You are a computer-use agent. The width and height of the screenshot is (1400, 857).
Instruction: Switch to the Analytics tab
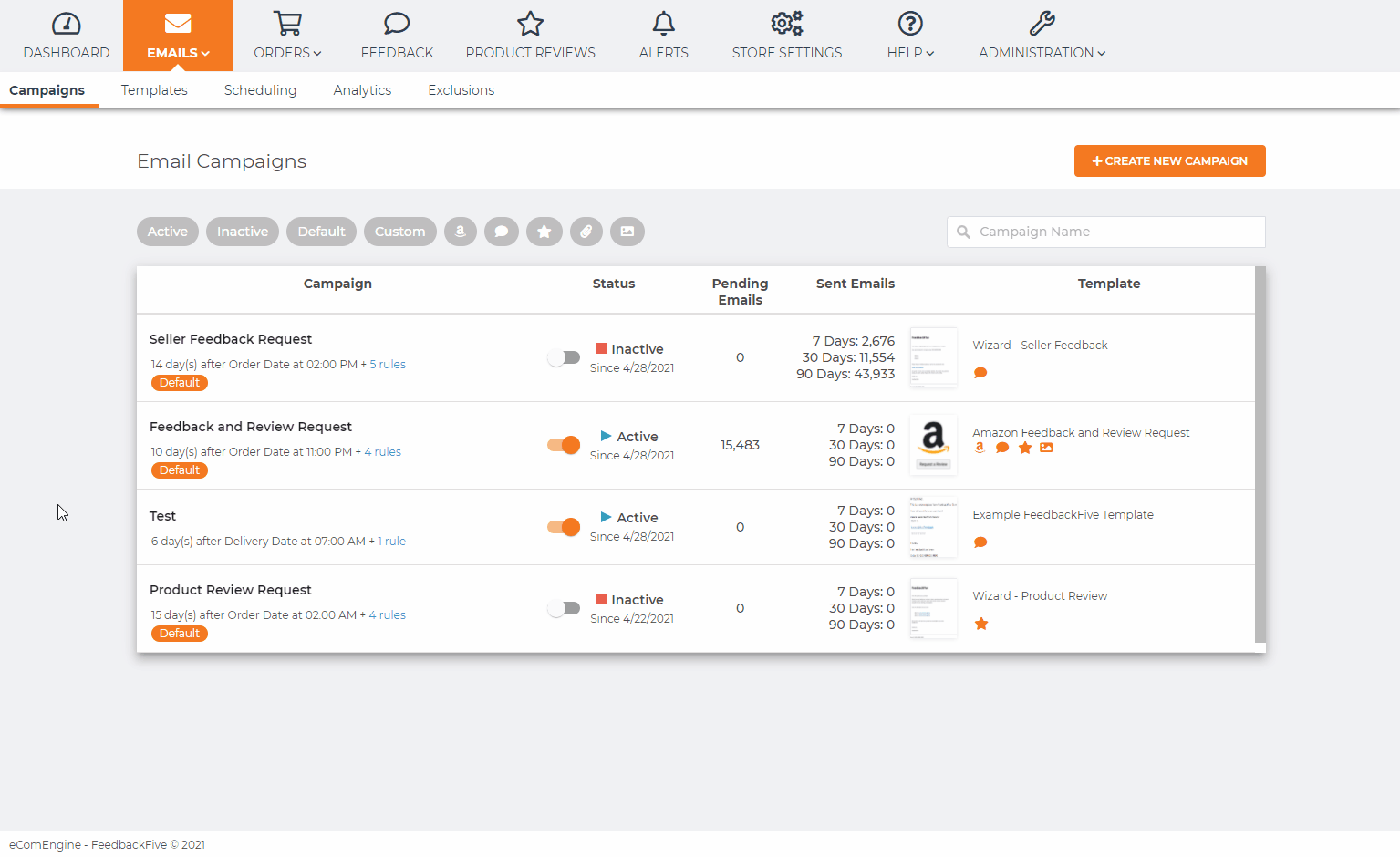pyautogui.click(x=362, y=90)
